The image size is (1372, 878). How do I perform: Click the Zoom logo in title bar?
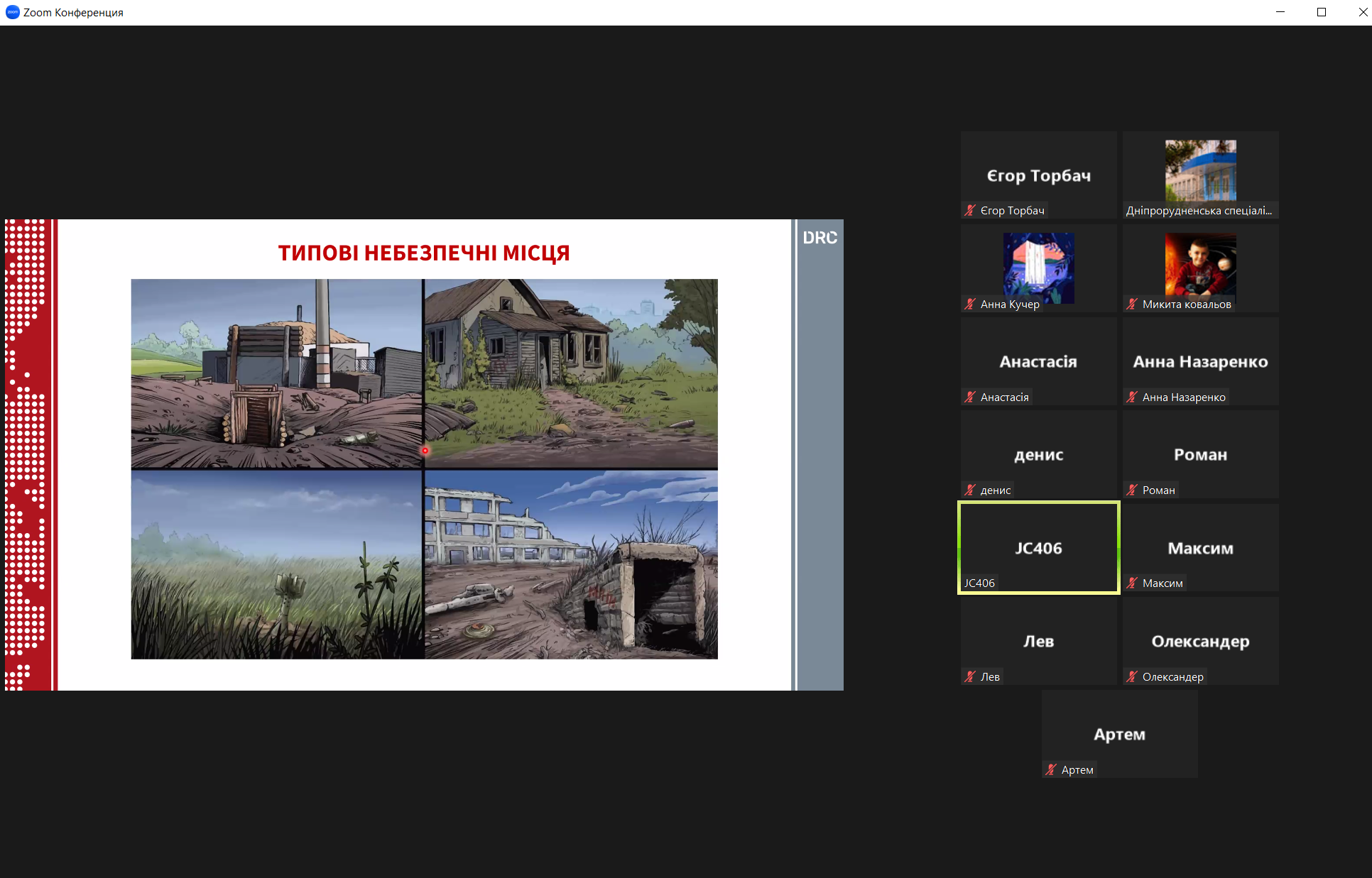pyautogui.click(x=12, y=12)
